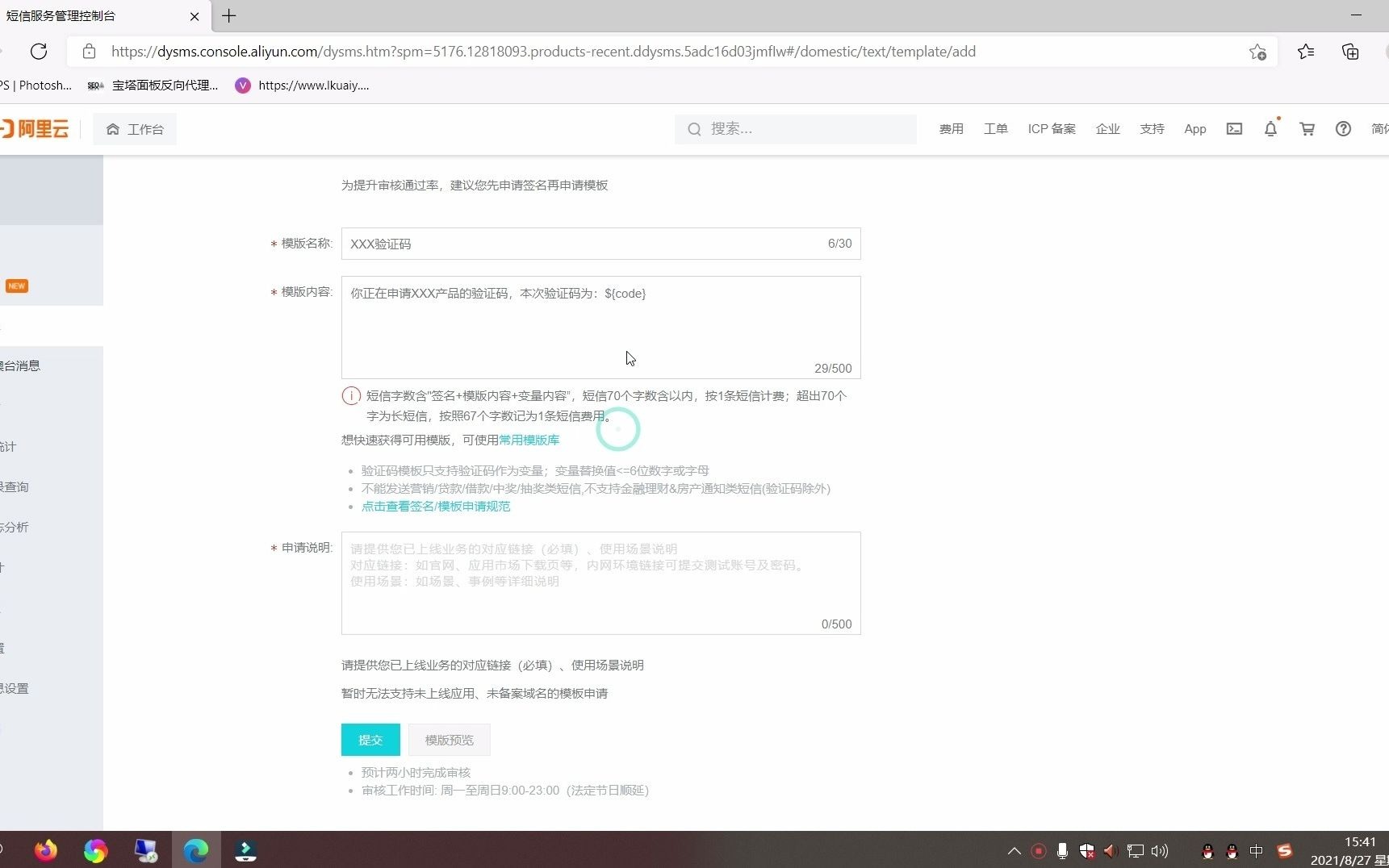Open the Cloud Shell terminal icon
1389x868 pixels.
[x=1234, y=129]
